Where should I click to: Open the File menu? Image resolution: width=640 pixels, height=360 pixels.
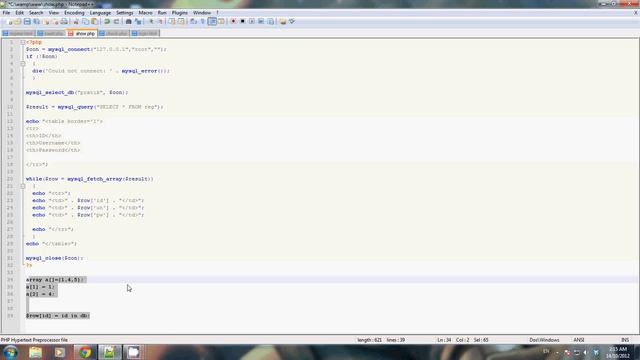(x=6, y=13)
